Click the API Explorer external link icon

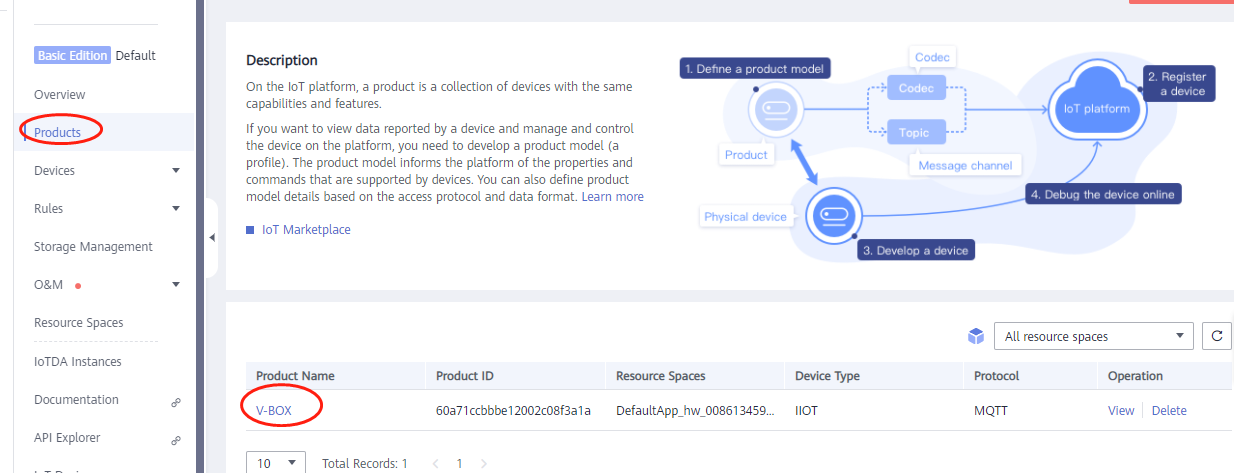point(176,439)
